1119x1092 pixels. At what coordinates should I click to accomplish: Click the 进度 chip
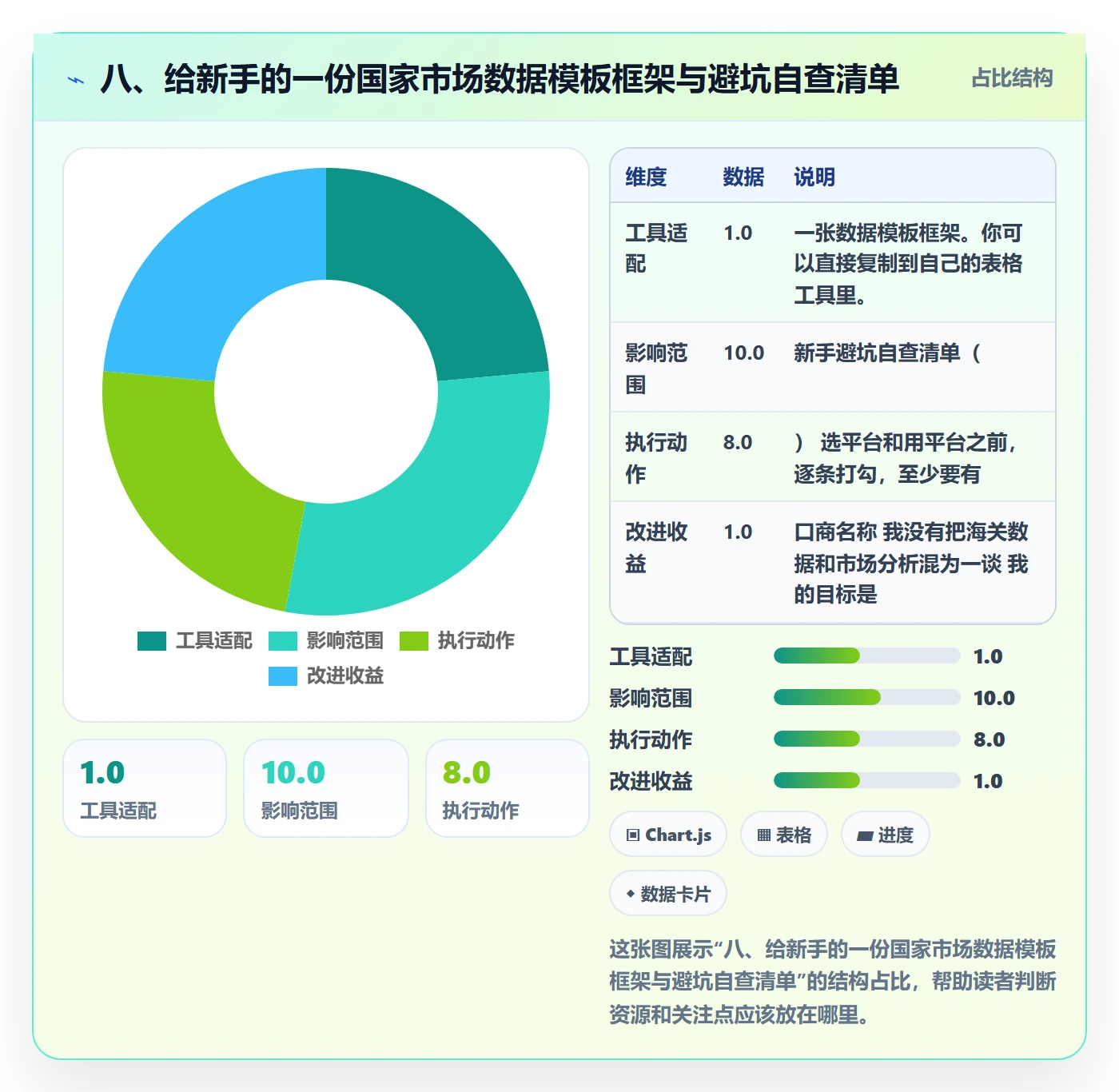pyautogui.click(x=885, y=835)
